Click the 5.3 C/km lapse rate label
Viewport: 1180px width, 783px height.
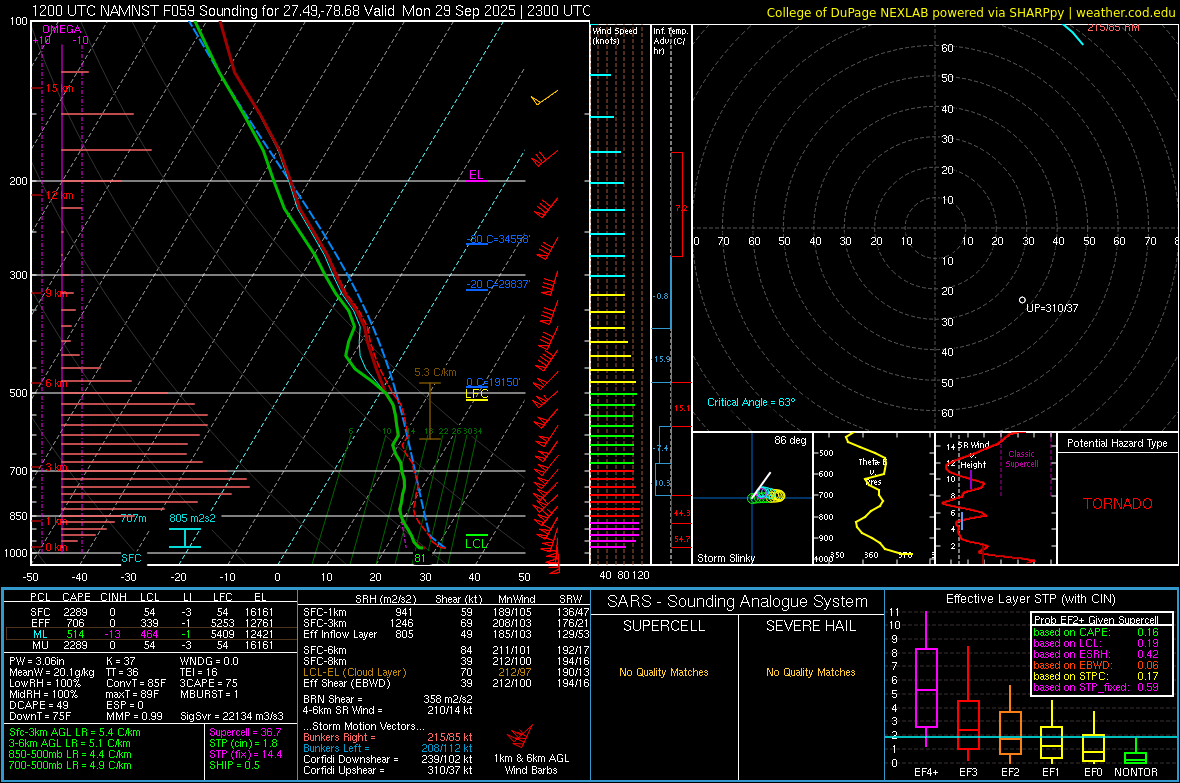[x=435, y=373]
